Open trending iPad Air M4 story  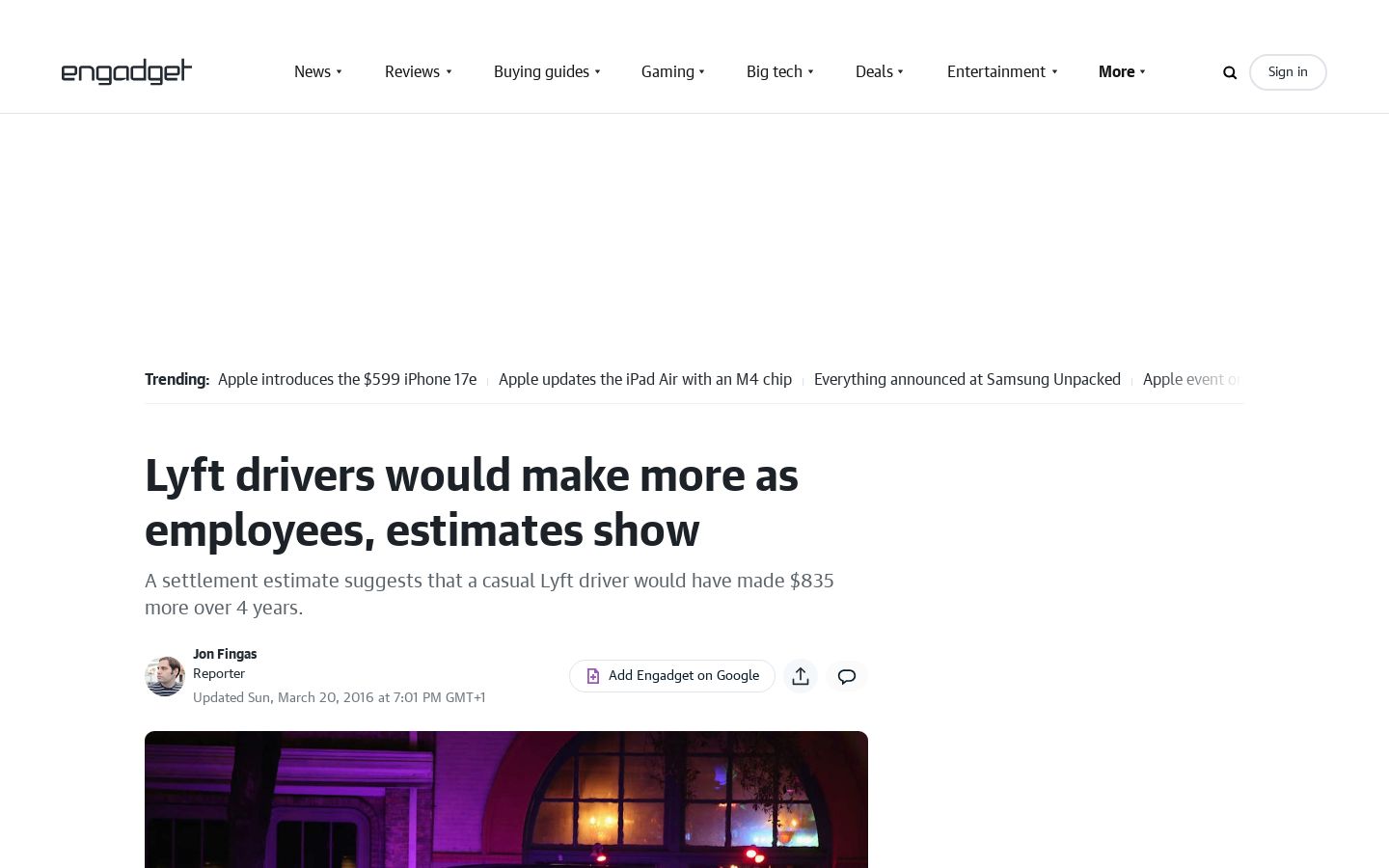pos(645,379)
